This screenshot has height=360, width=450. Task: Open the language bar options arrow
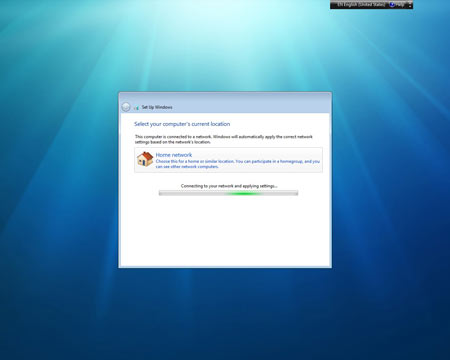[410, 5]
